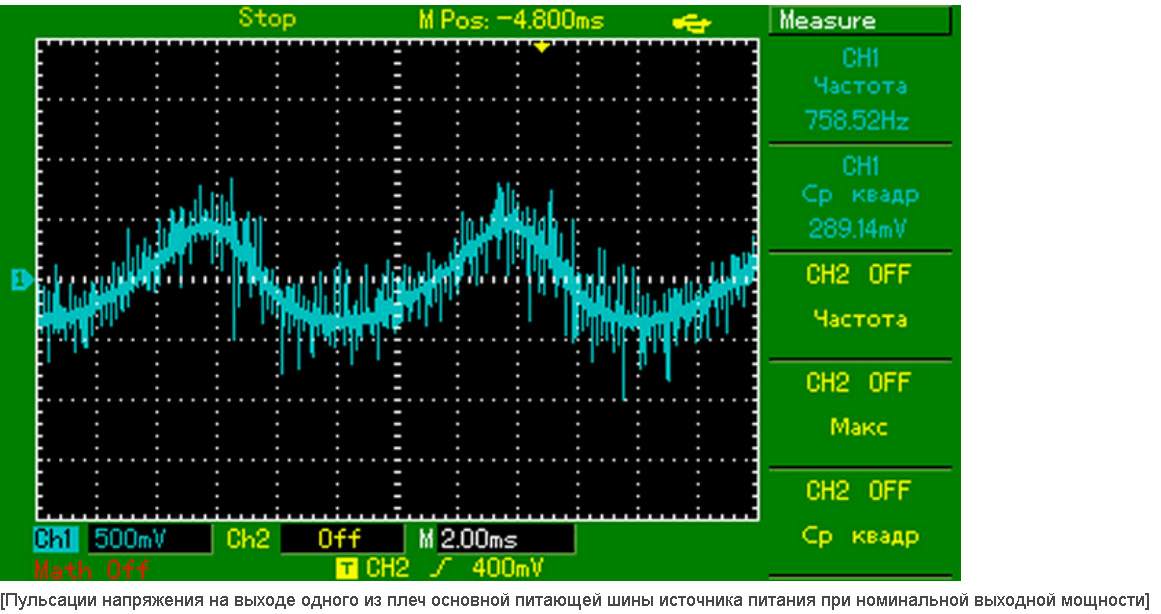Select the CH2 OFF Частота measurement item
The width and height of the screenshot is (1161, 614).
[x=860, y=305]
